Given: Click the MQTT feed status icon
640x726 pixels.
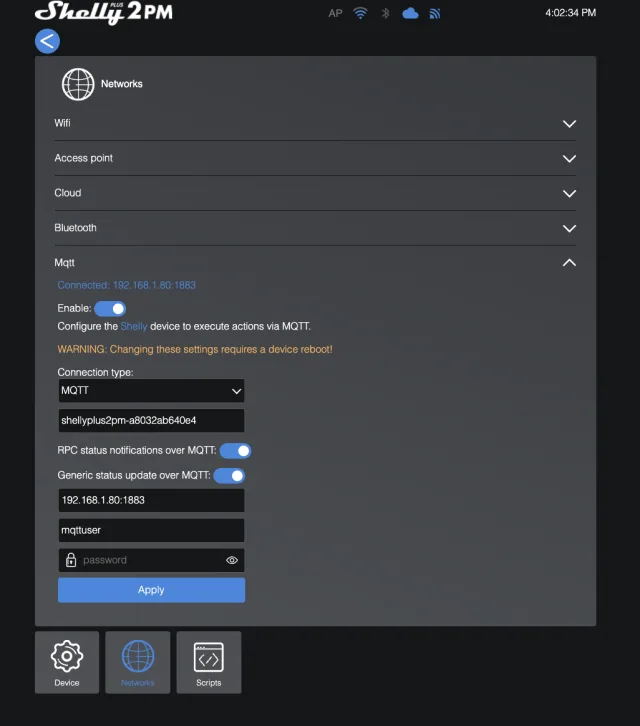Looking at the screenshot, I should (434, 13).
